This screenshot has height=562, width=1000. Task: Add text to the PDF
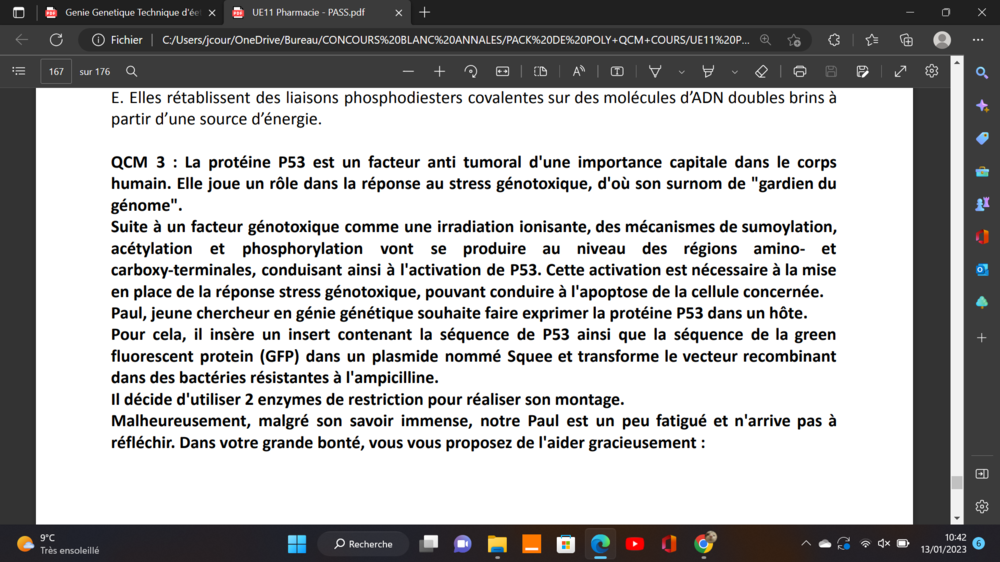[x=617, y=71]
